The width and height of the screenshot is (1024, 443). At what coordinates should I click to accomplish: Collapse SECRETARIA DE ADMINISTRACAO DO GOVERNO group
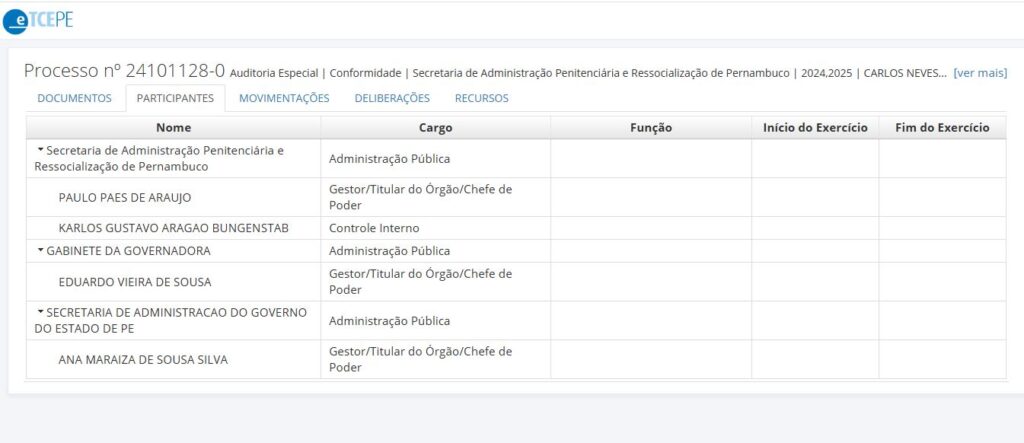tap(40, 312)
